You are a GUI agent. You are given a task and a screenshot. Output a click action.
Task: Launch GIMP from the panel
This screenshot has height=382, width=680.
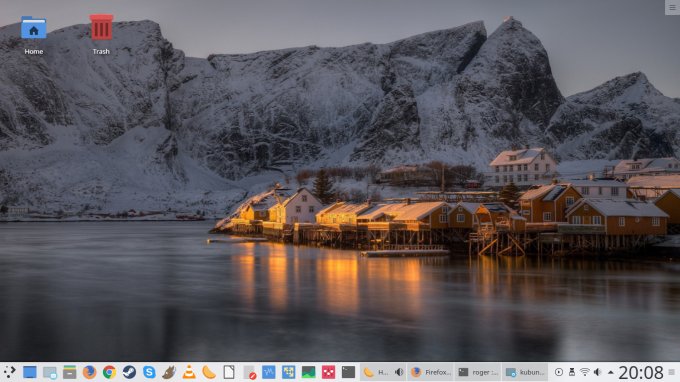click(169, 372)
